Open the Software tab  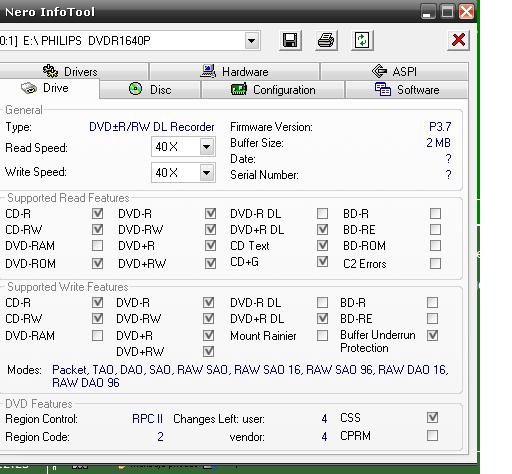pyautogui.click(x=407, y=90)
